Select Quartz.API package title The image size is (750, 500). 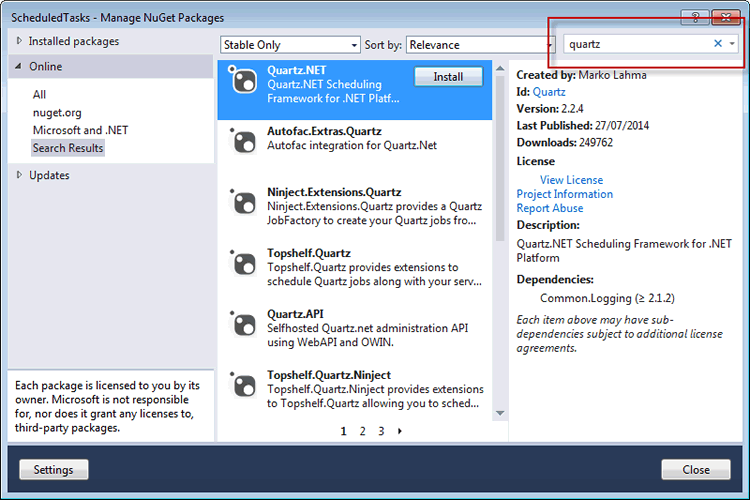[295, 314]
